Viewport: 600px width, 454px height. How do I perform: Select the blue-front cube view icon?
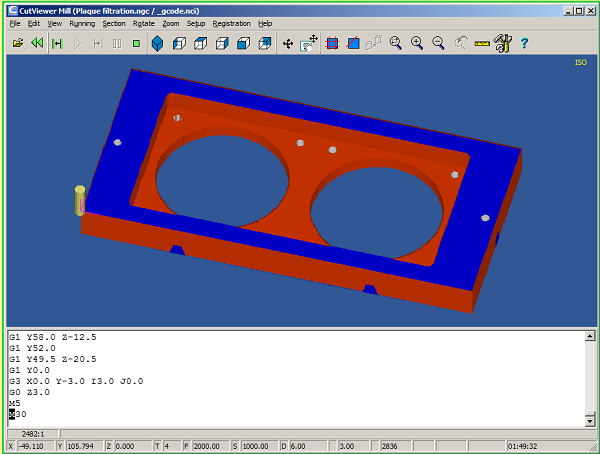point(243,43)
